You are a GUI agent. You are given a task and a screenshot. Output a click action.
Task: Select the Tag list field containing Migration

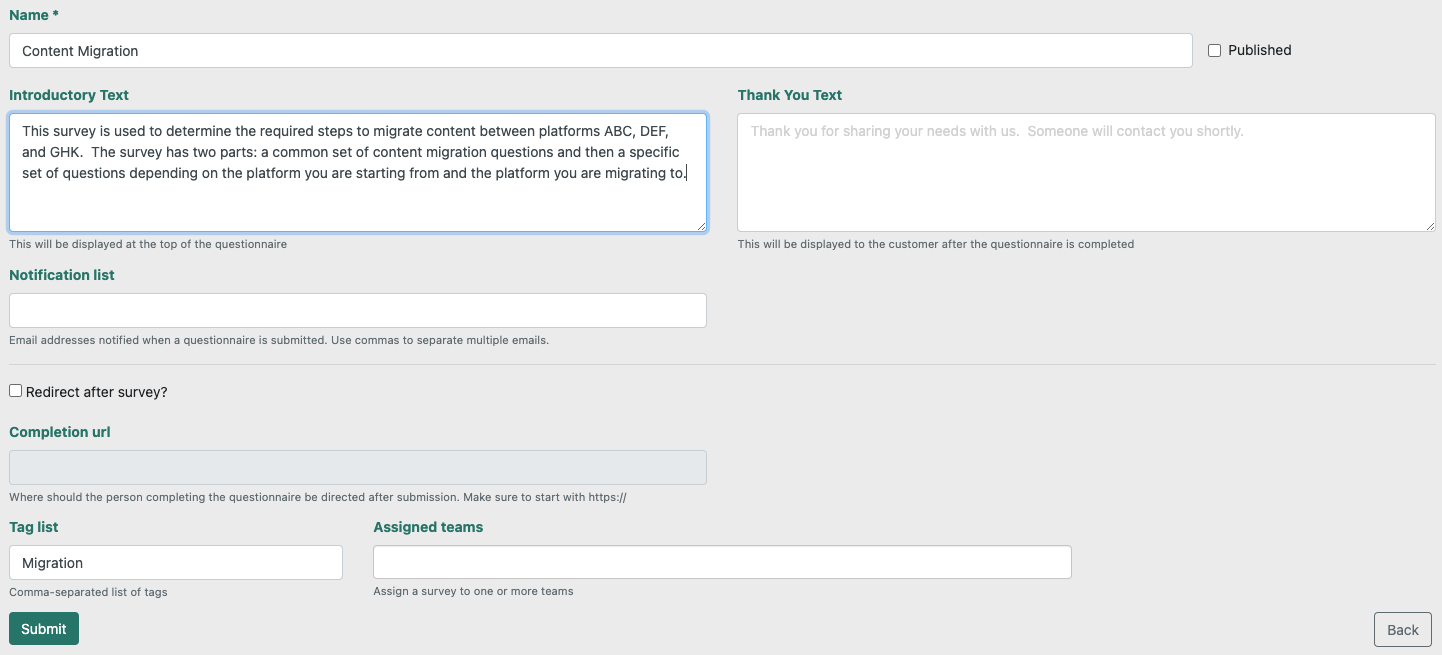pos(175,562)
